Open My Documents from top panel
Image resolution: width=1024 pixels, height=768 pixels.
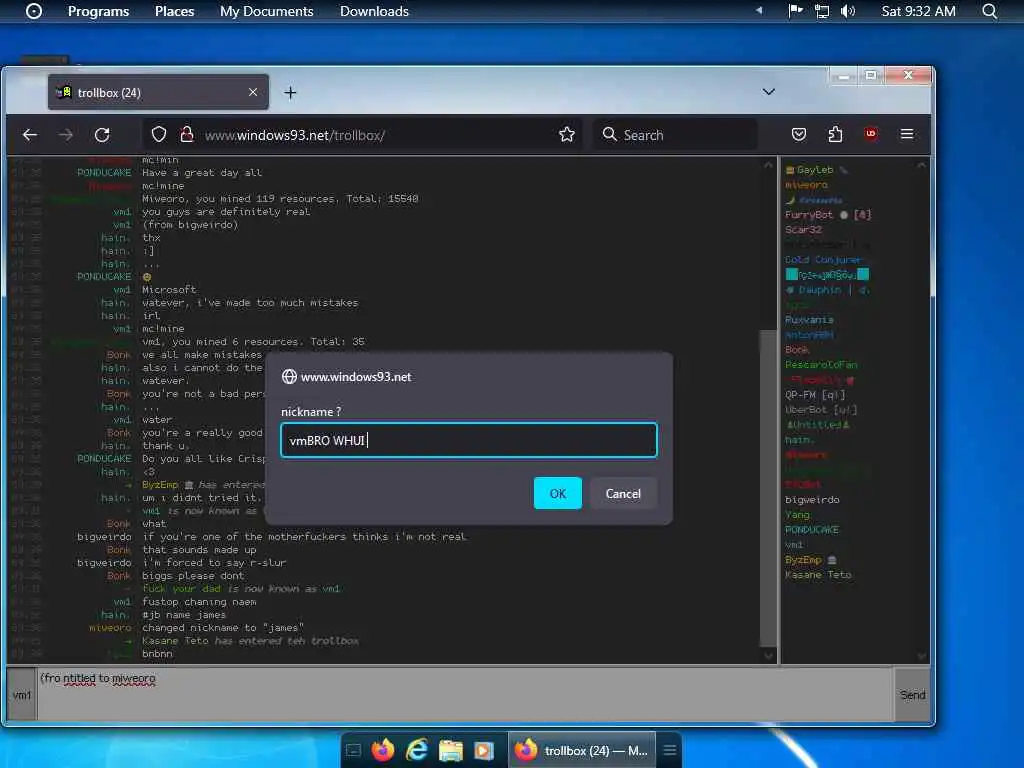point(266,11)
